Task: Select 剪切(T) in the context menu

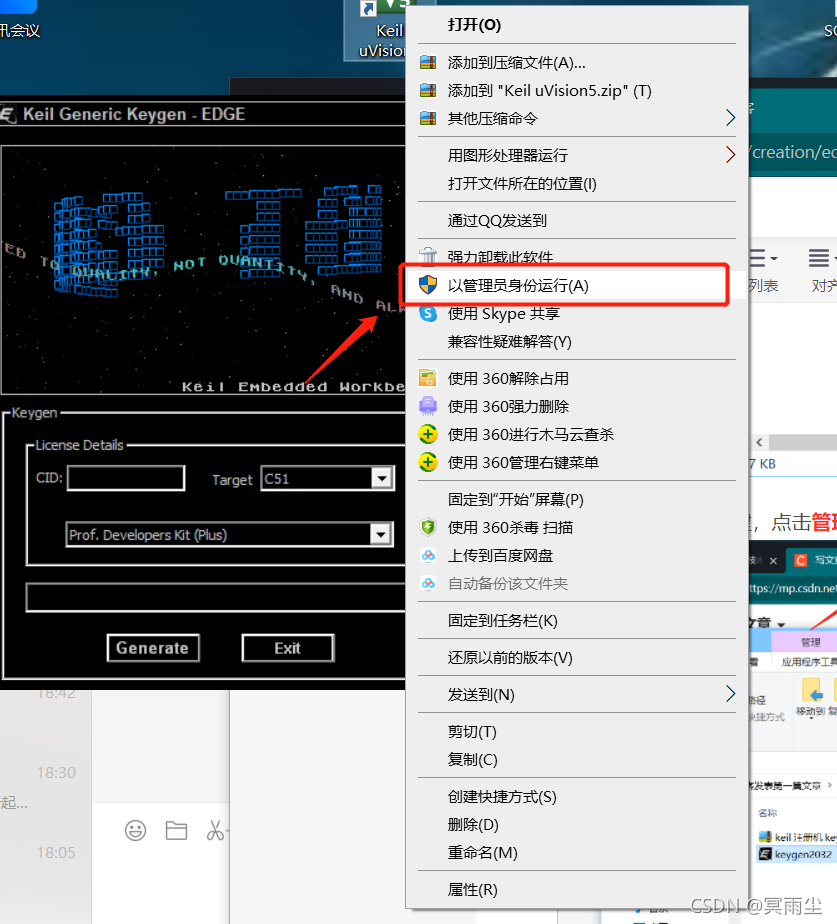Action: [x=577, y=731]
